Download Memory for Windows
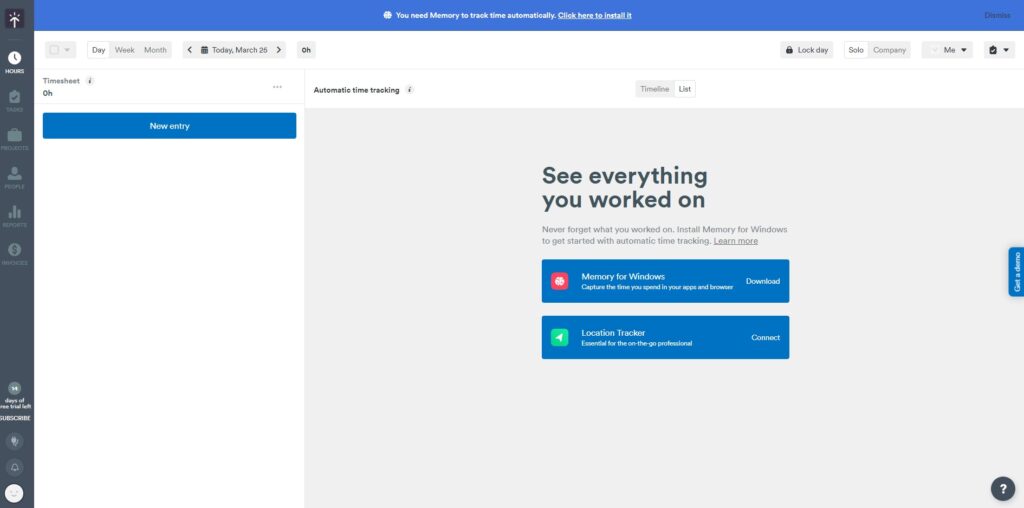This screenshot has width=1024, height=508. [x=763, y=281]
